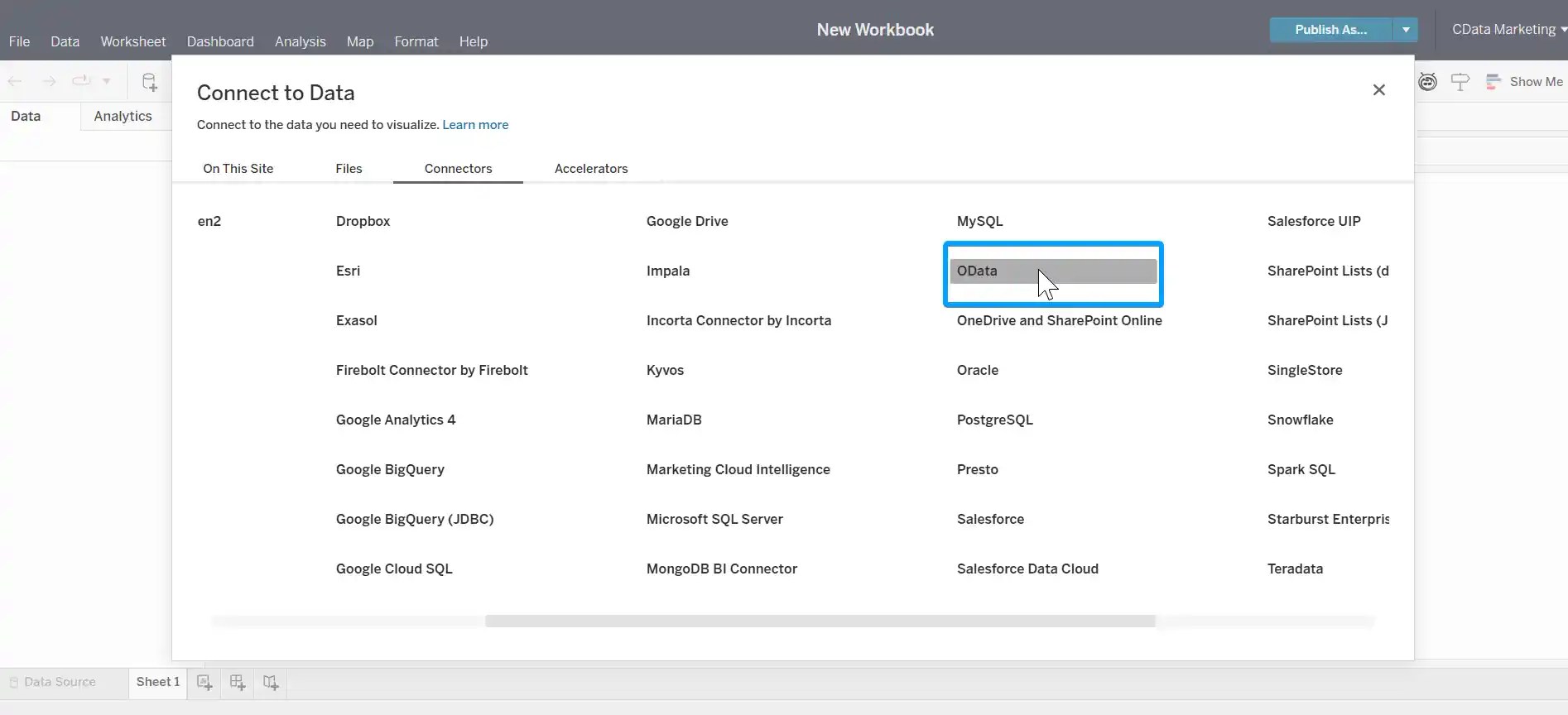The image size is (1568, 715).
Task: Click the signpost icon beside Show Me
Action: [x=1460, y=82]
